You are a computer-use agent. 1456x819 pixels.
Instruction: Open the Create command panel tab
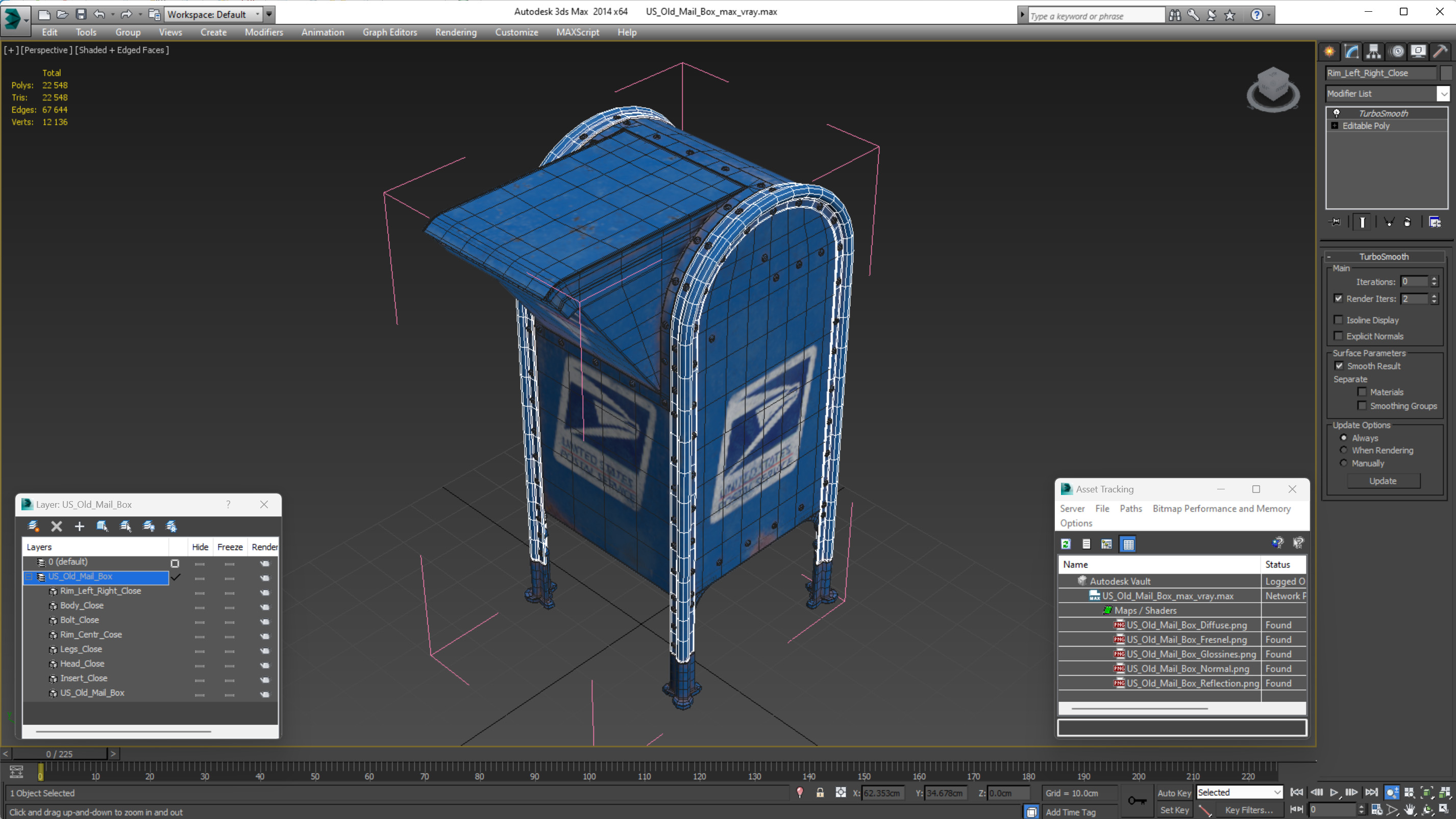coord(1329,52)
